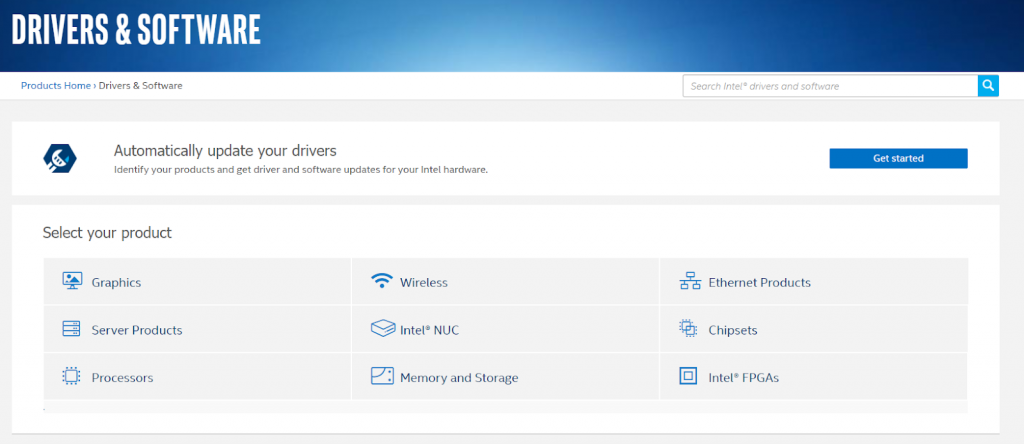The height and width of the screenshot is (444, 1024).
Task: Start the automatic driver update with Get started
Action: [898, 159]
